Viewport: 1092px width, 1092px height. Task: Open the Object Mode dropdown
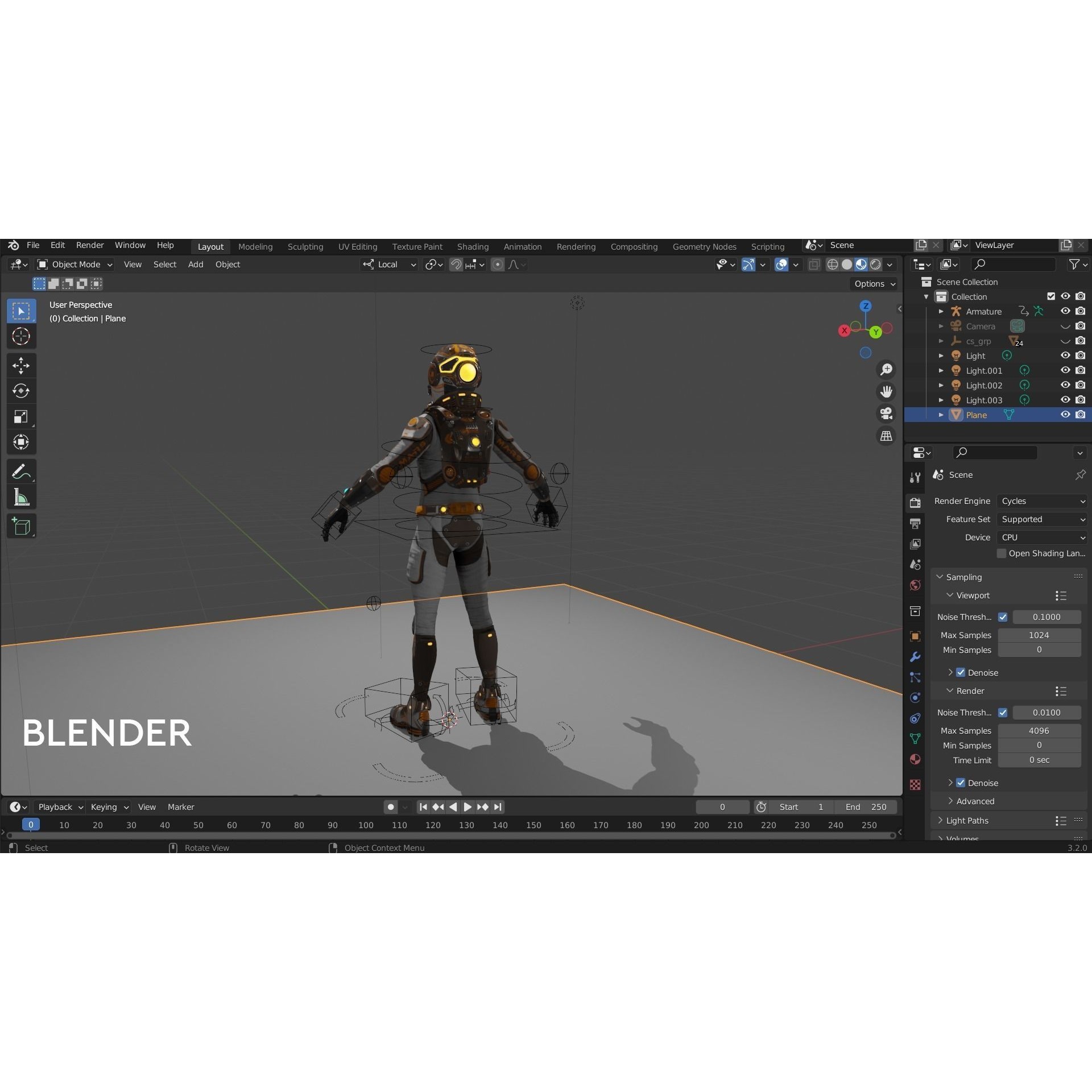75,264
